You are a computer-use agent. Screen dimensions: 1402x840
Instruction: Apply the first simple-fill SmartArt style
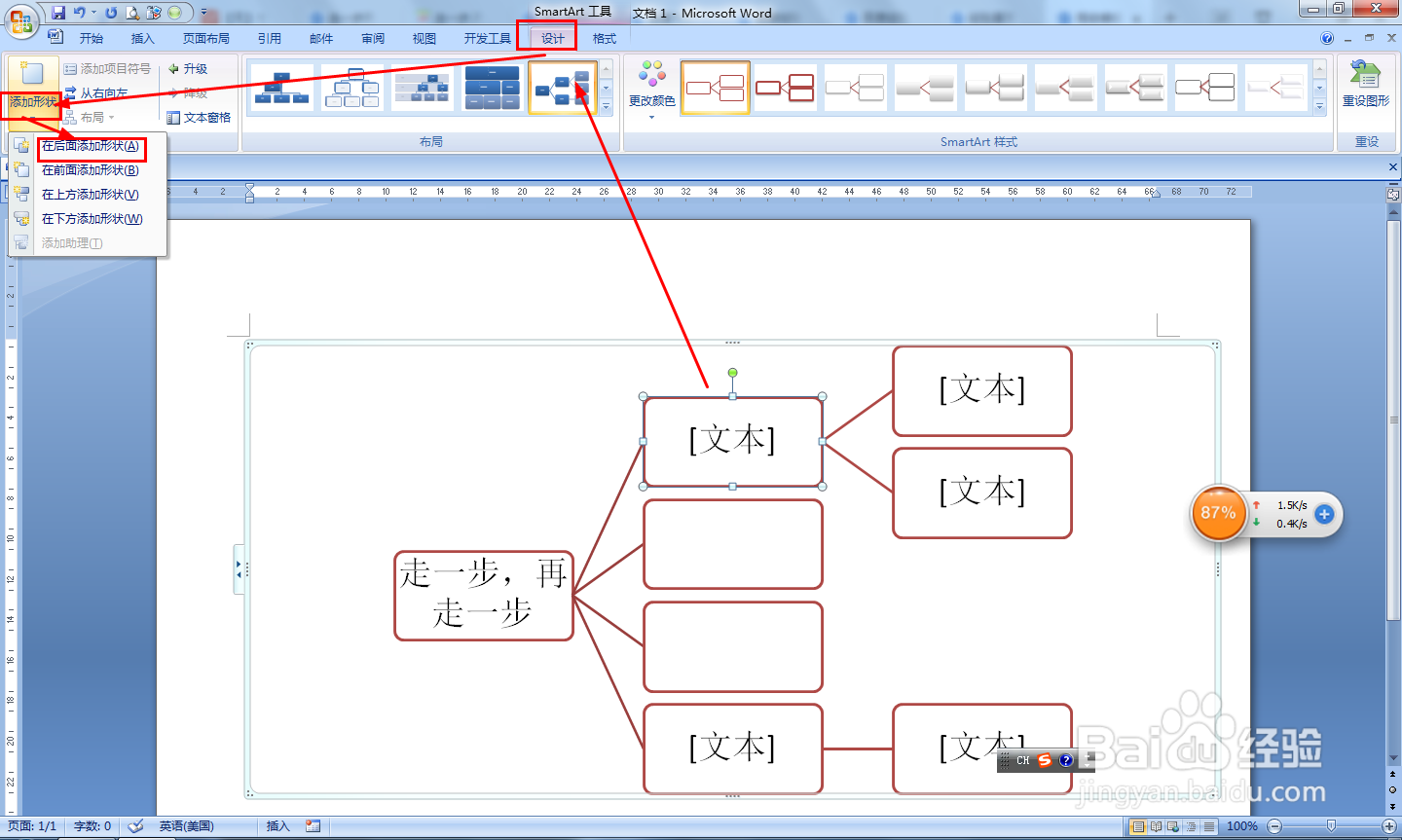[715, 88]
